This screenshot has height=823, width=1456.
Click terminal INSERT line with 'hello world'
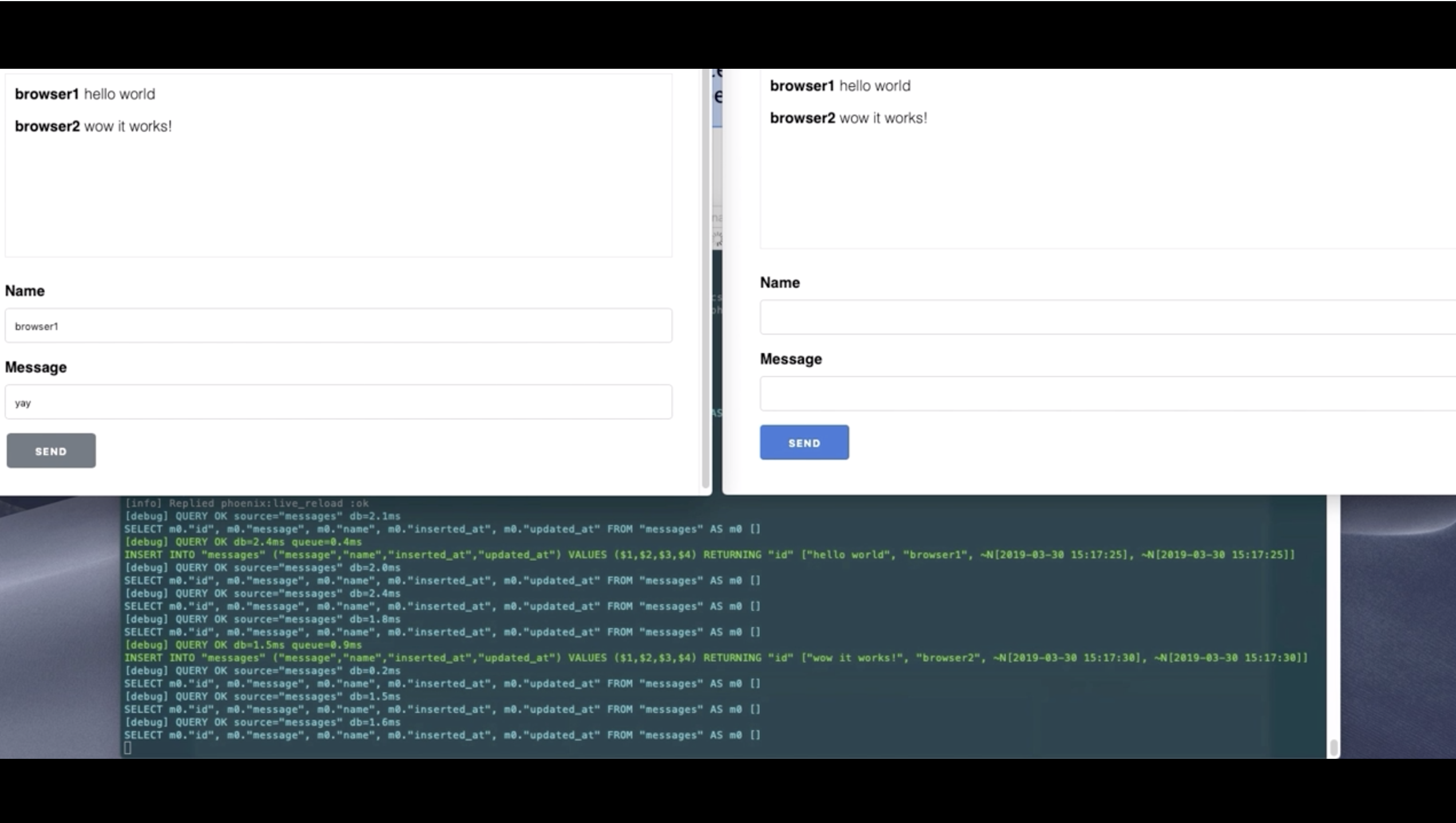(710, 555)
